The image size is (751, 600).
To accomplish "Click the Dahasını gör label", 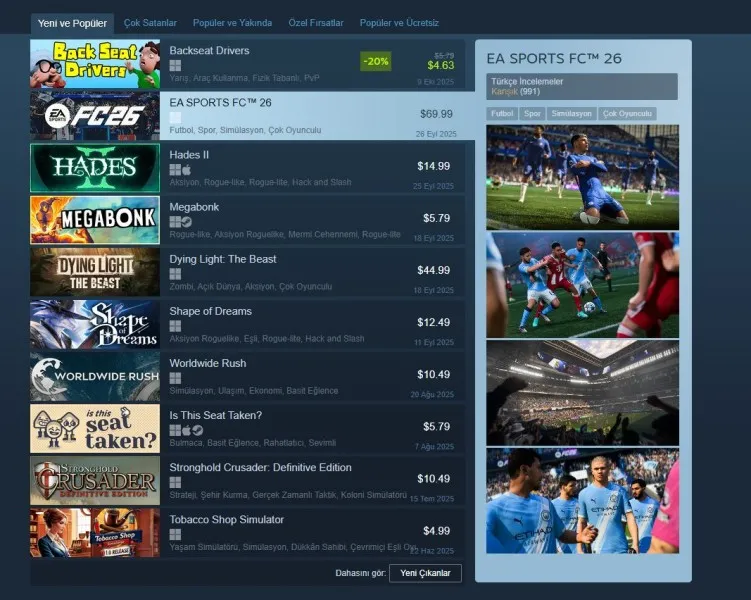I will coord(361,573).
